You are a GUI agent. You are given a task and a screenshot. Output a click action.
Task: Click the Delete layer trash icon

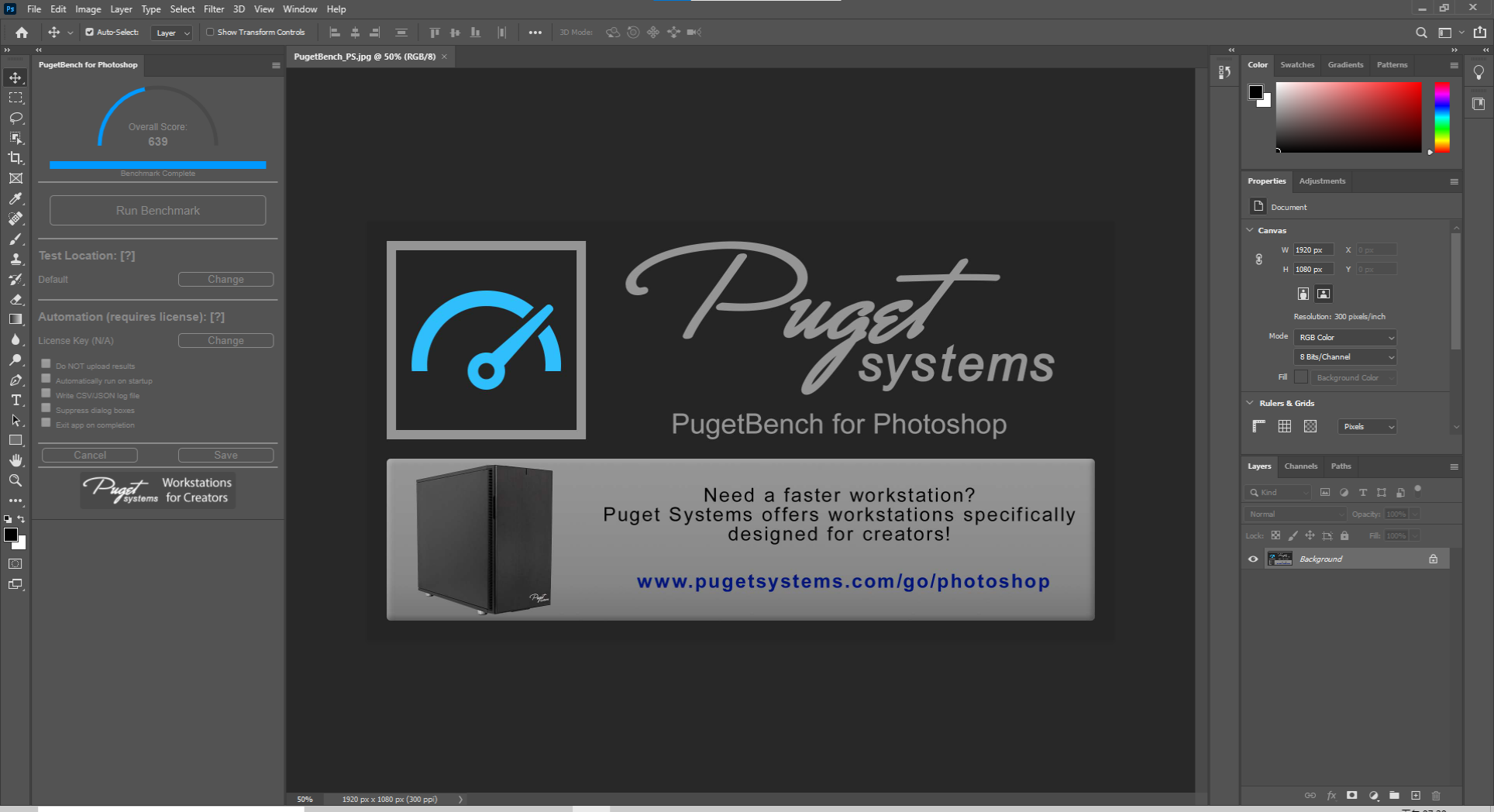pyautogui.click(x=1436, y=796)
